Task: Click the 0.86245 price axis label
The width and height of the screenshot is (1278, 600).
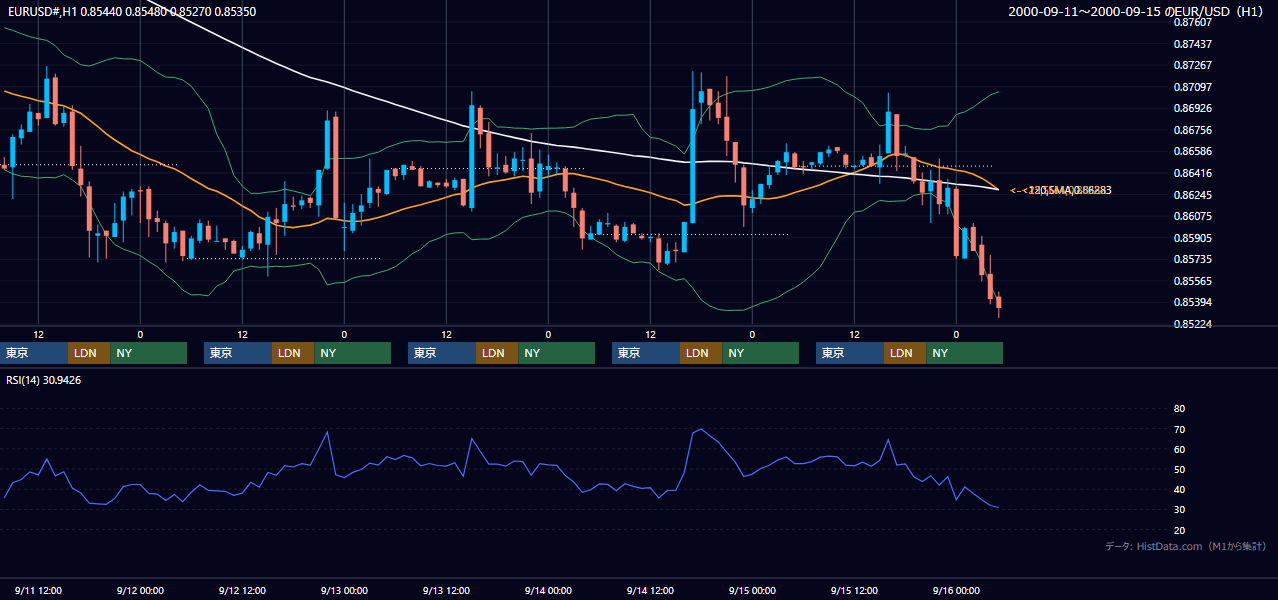Action: pos(1192,195)
